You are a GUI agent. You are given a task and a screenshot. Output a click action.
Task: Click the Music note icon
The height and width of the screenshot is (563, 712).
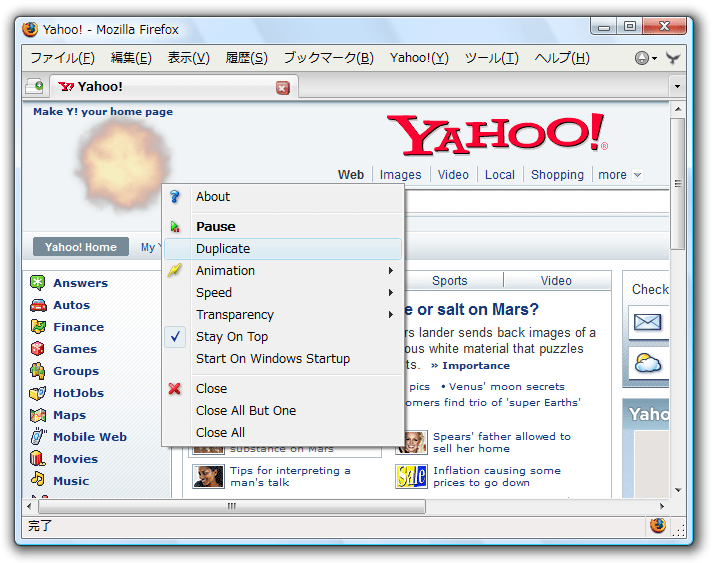(38, 479)
